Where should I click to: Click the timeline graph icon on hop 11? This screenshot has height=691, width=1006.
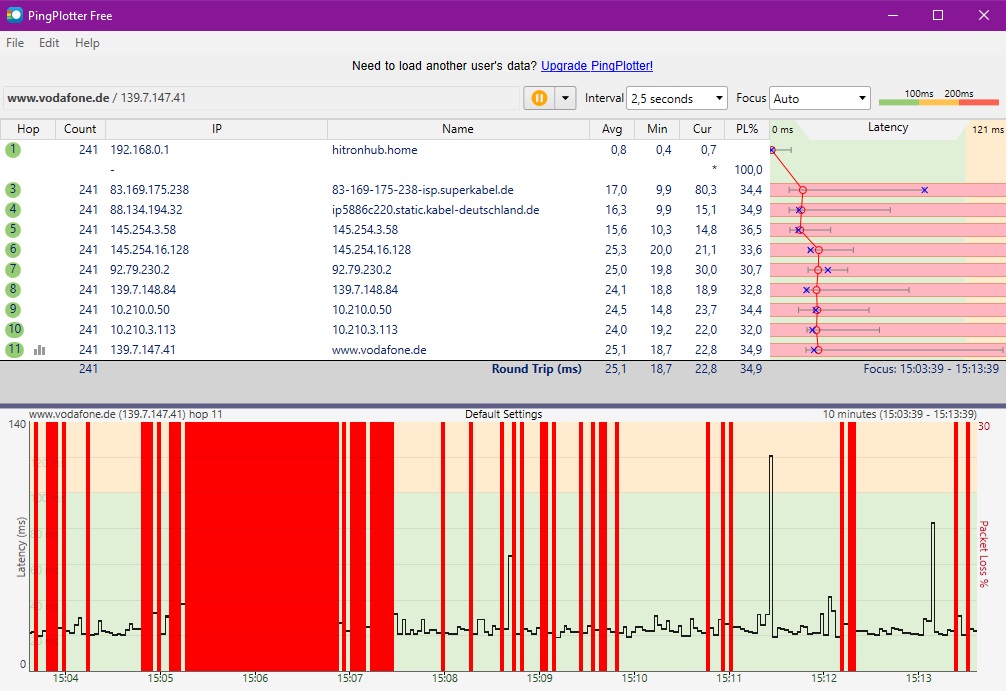[x=40, y=350]
